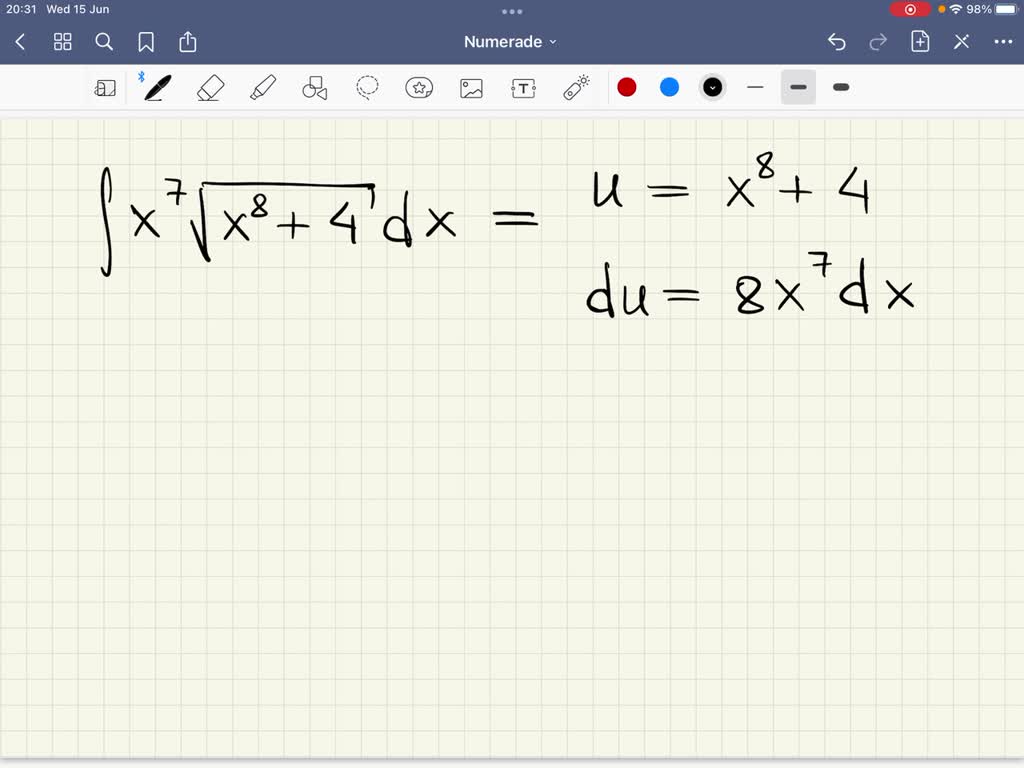This screenshot has width=1024, height=768.
Task: Open the Share sheet
Action: tap(188, 42)
